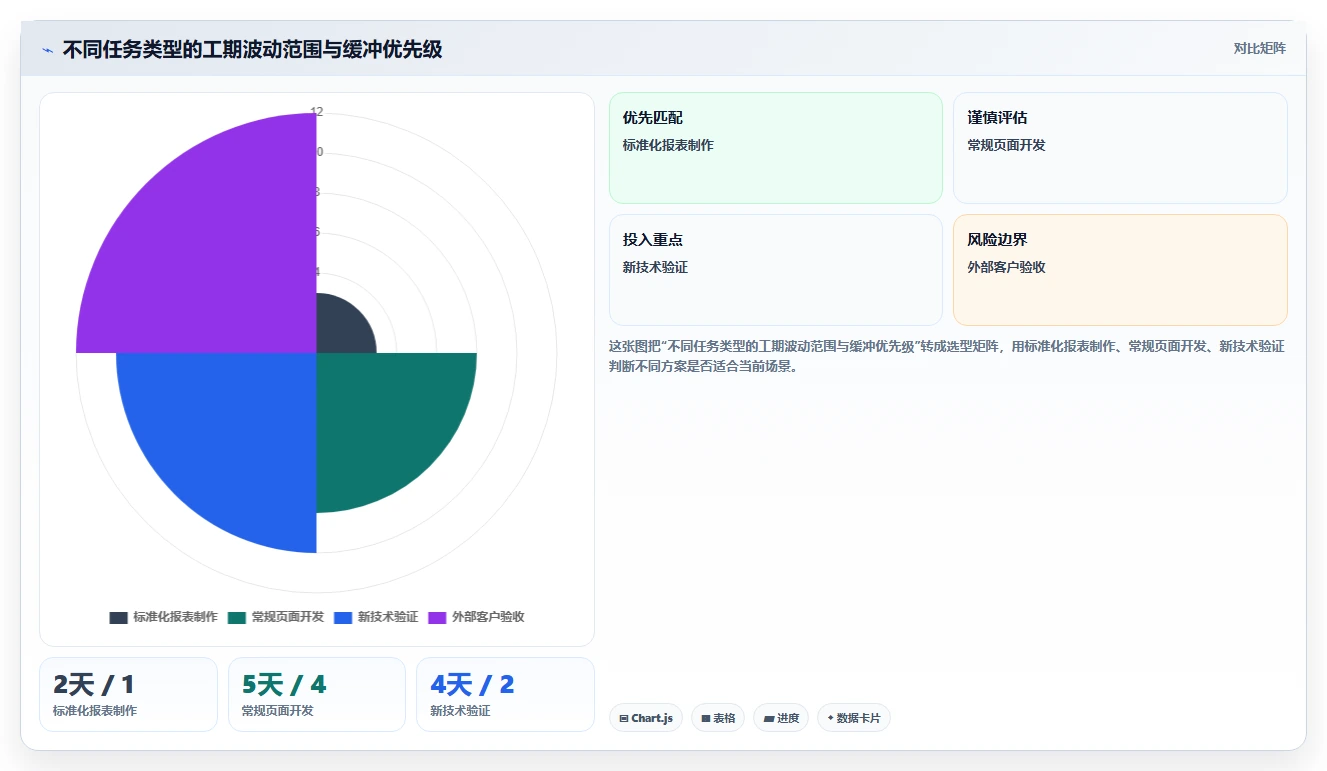This screenshot has height=771, width=1327.
Task: Open the 优先匹配 matrix card
Action: click(776, 148)
